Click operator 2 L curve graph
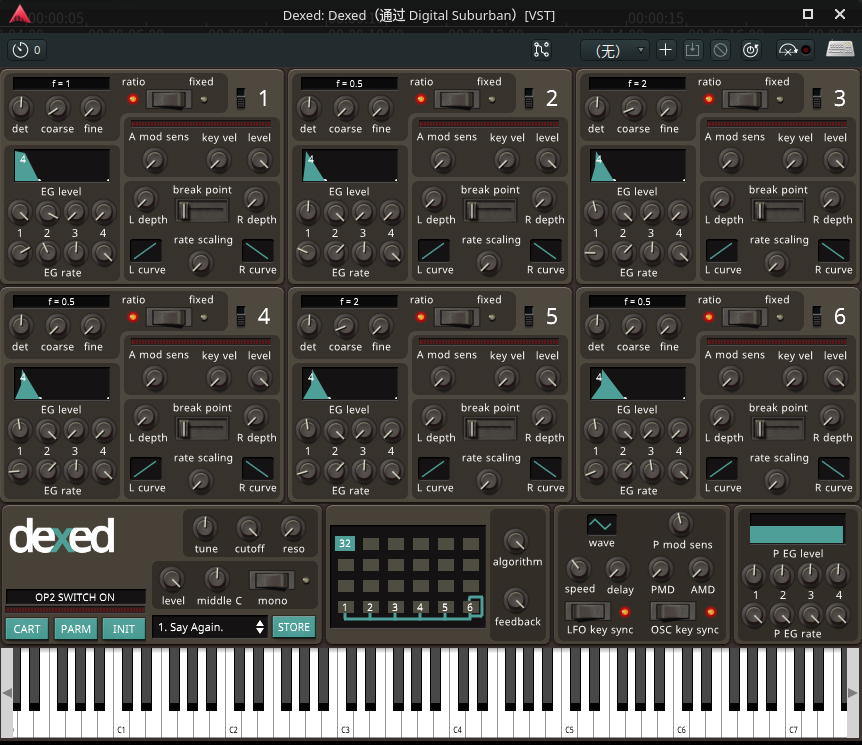Viewport: 862px width, 745px height. (x=434, y=251)
